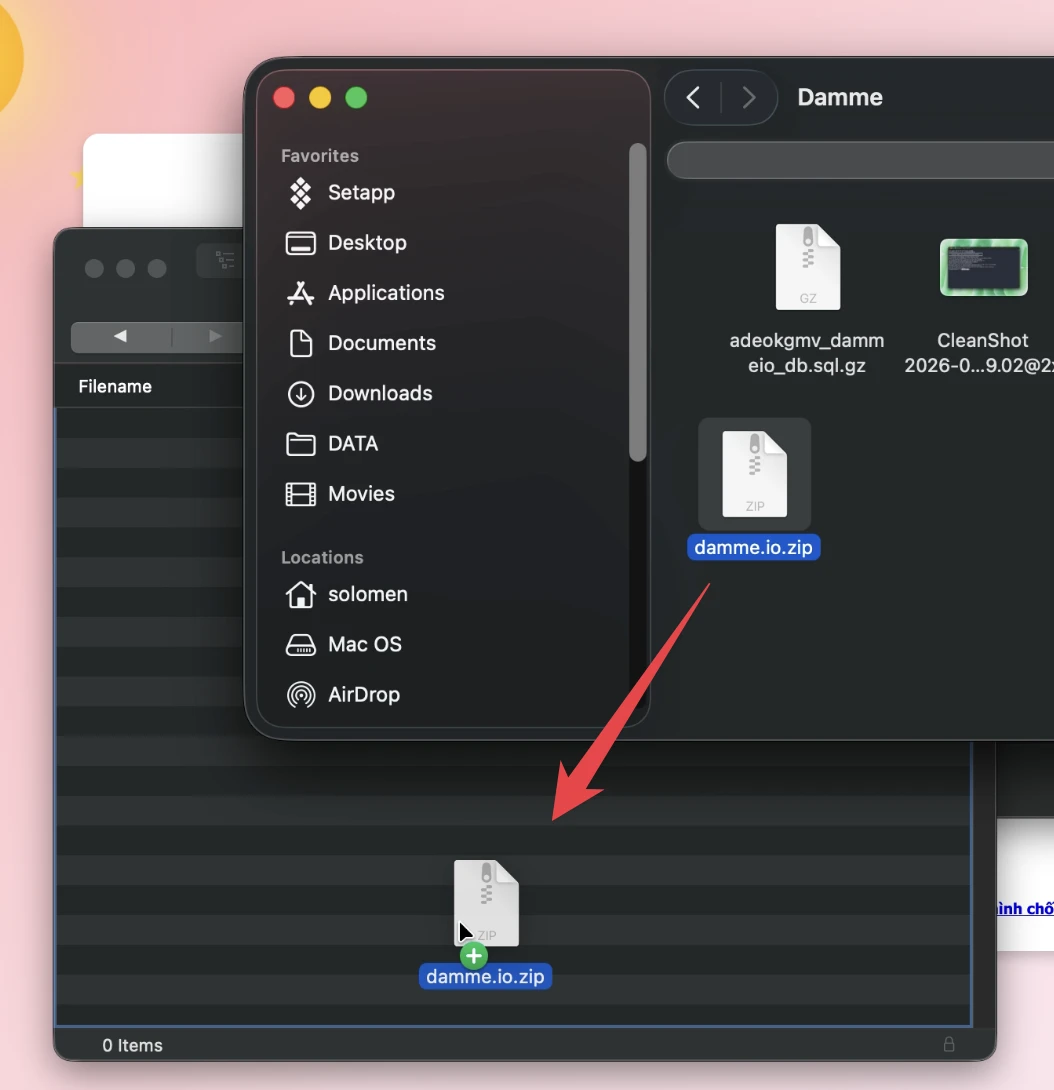Viewport: 1054px width, 1090px height.
Task: Click the Finder sidebar scrollbar
Action: [x=638, y=302]
